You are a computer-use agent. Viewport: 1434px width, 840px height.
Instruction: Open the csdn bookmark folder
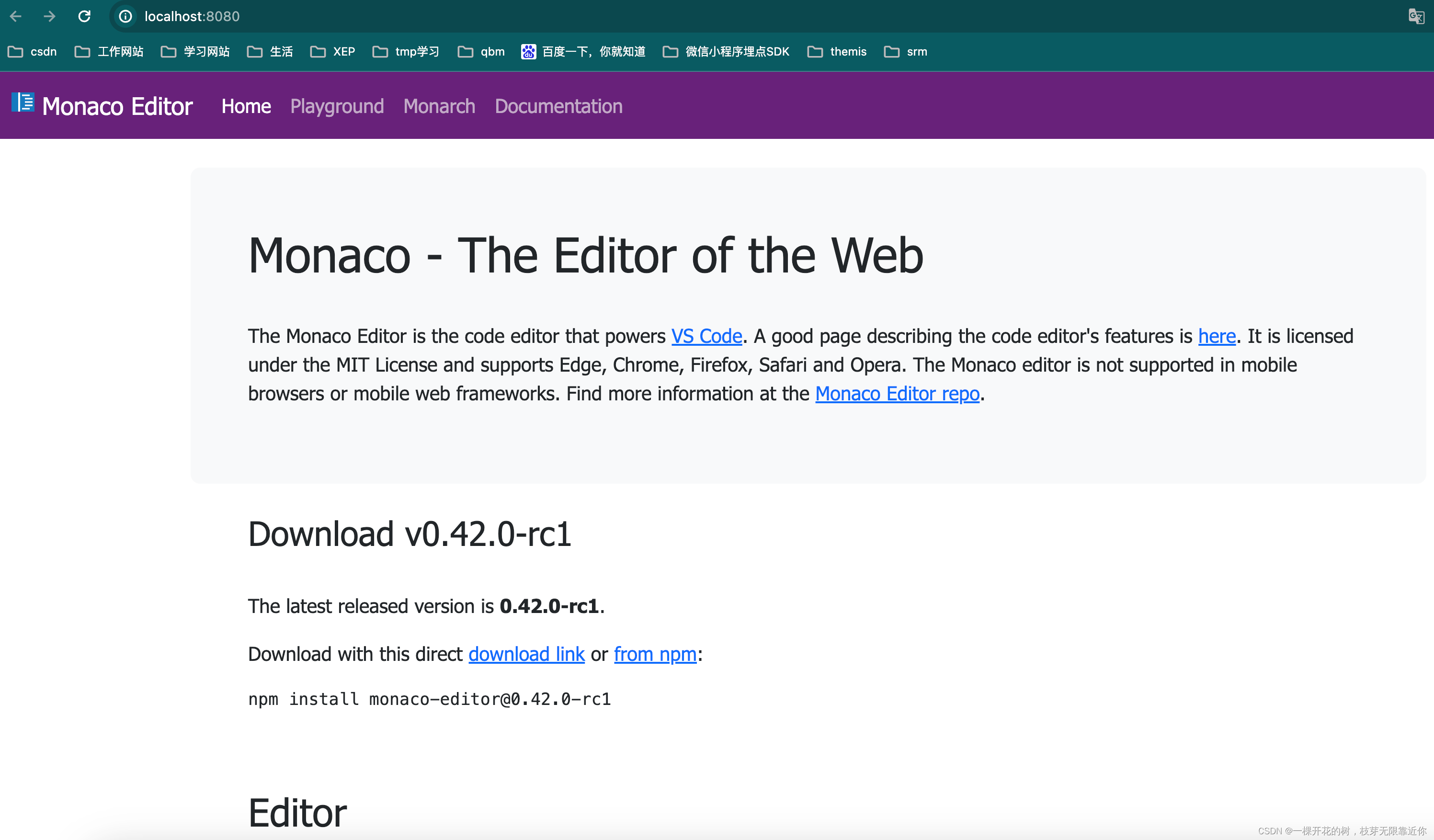click(33, 52)
